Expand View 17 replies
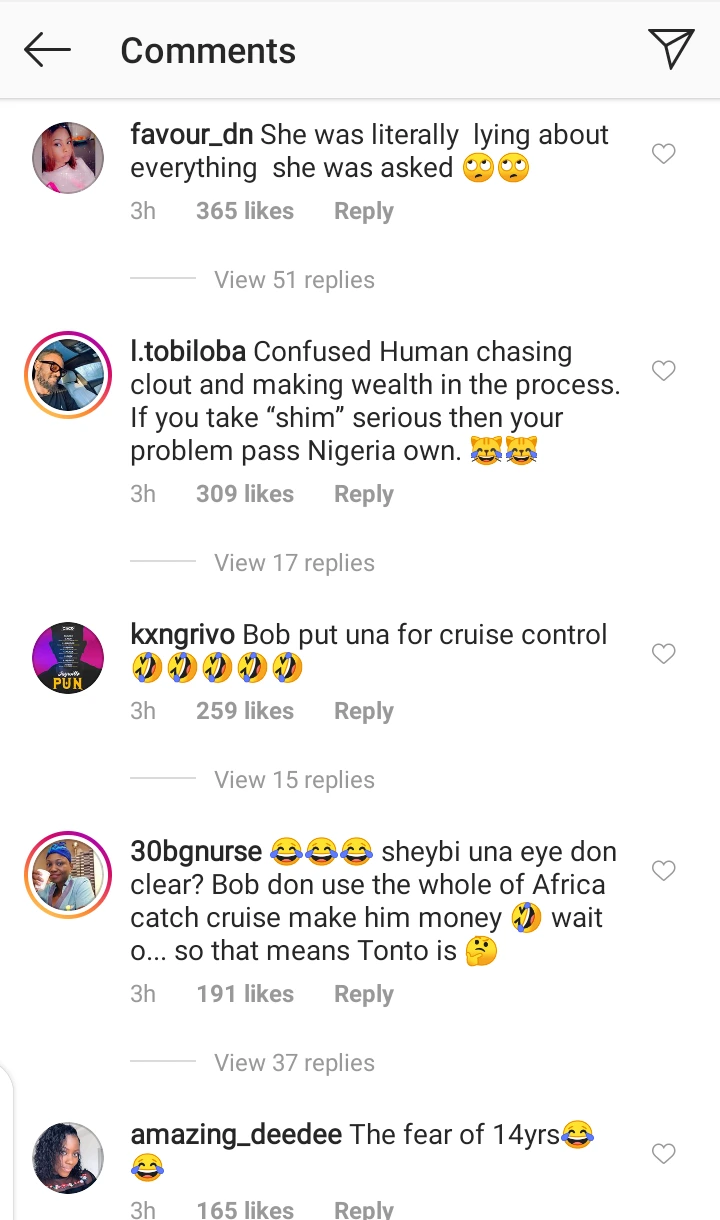 [x=294, y=563]
